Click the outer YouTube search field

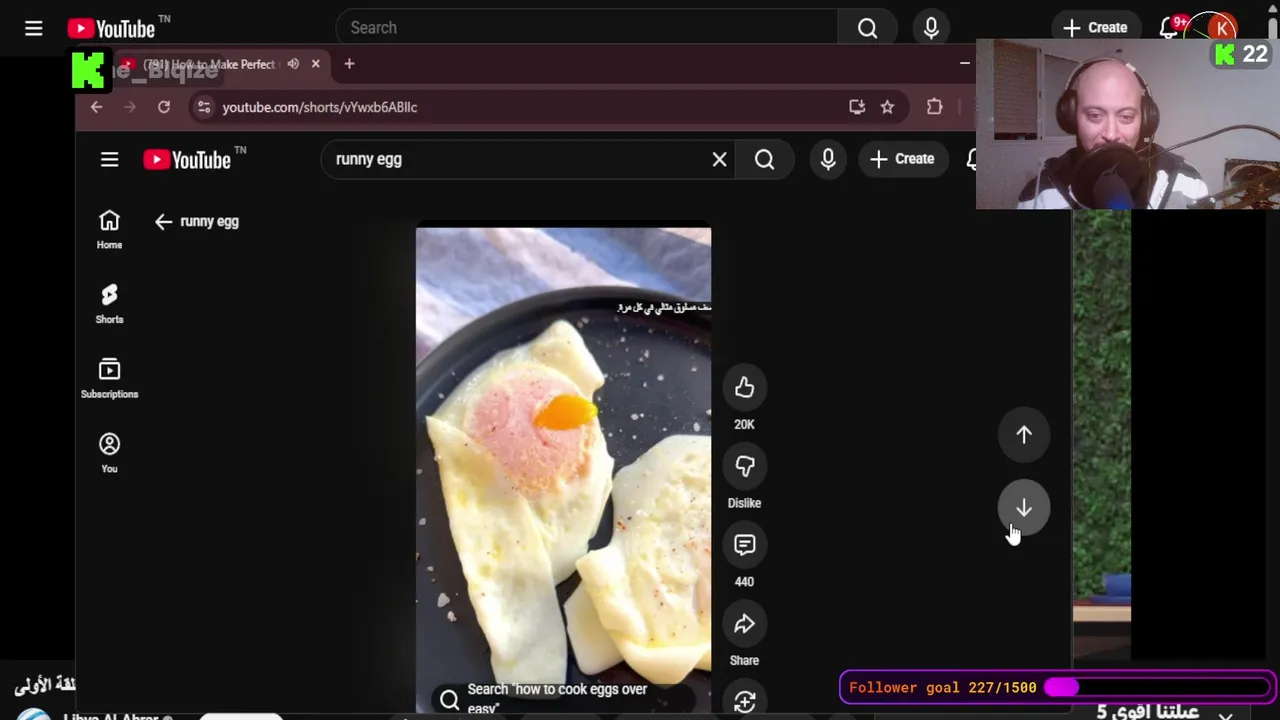pyautogui.click(x=587, y=28)
